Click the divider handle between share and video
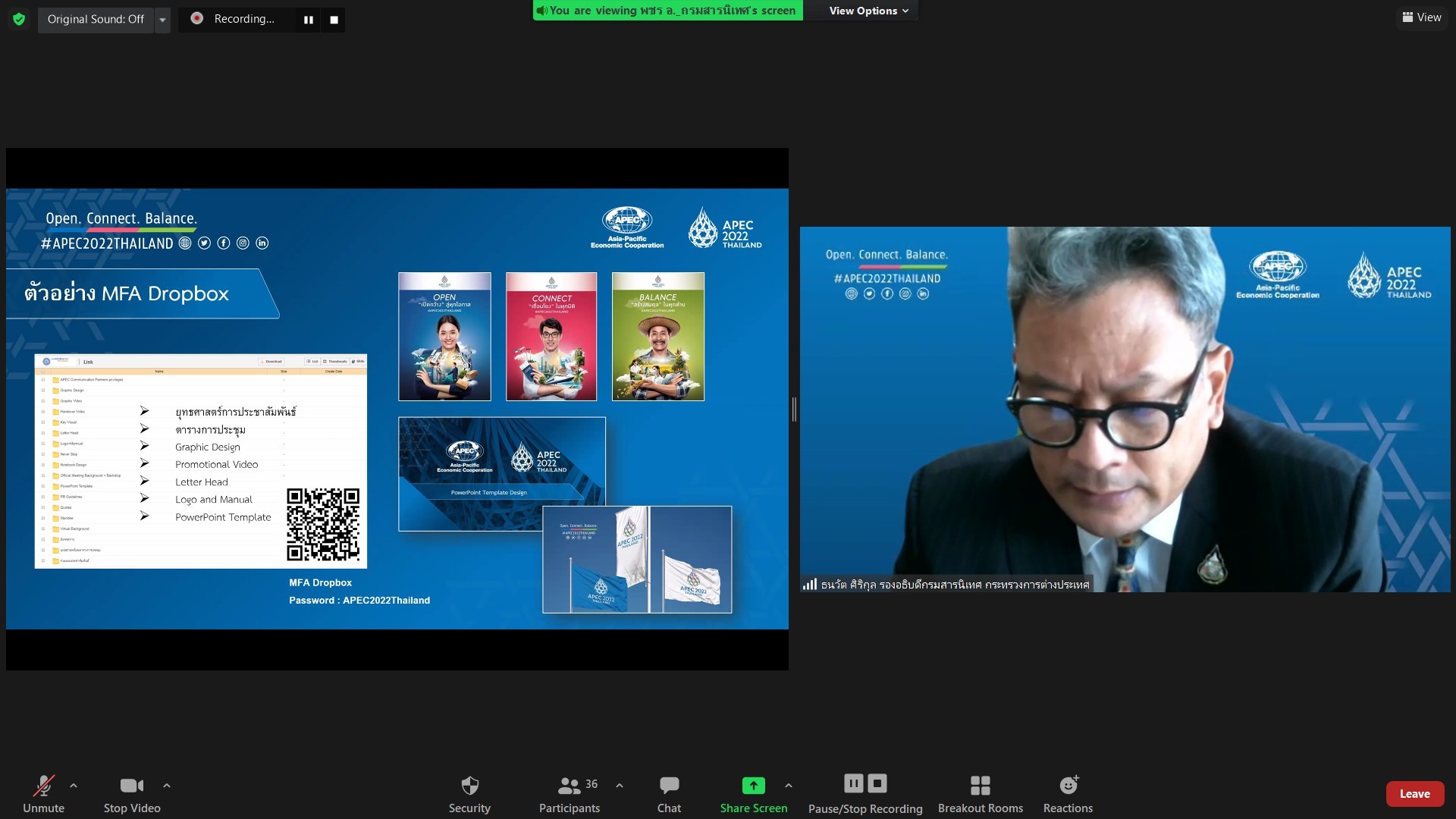The width and height of the screenshot is (1456, 819). pyautogui.click(x=794, y=409)
